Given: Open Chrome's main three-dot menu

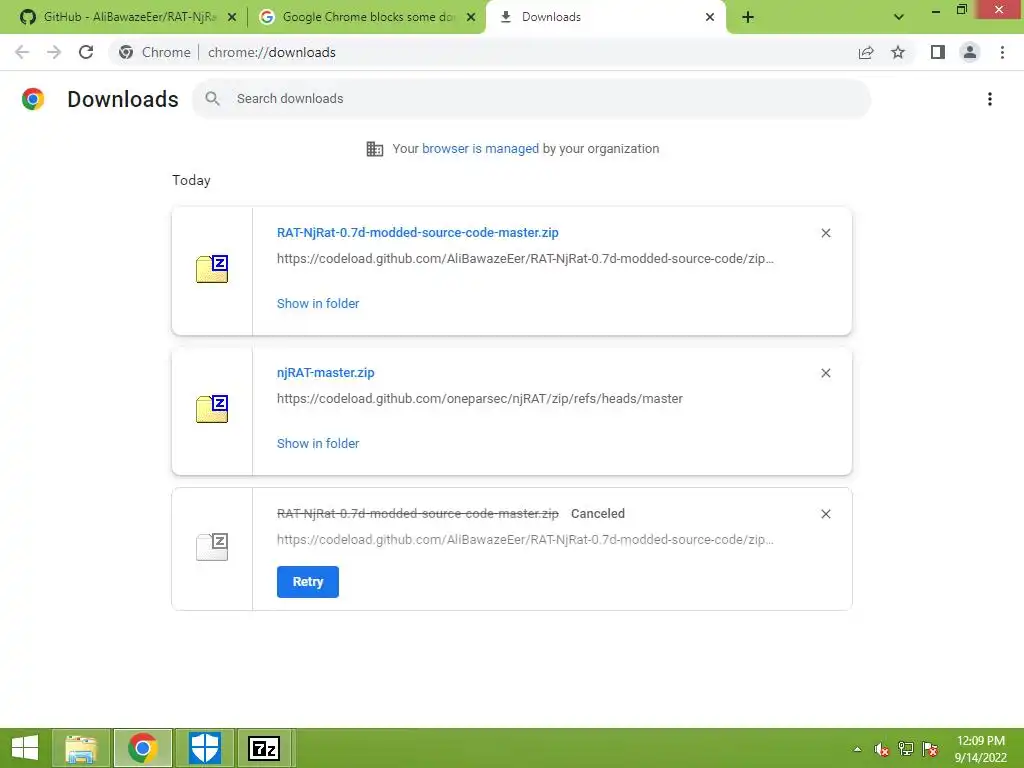Looking at the screenshot, I should [x=1002, y=52].
